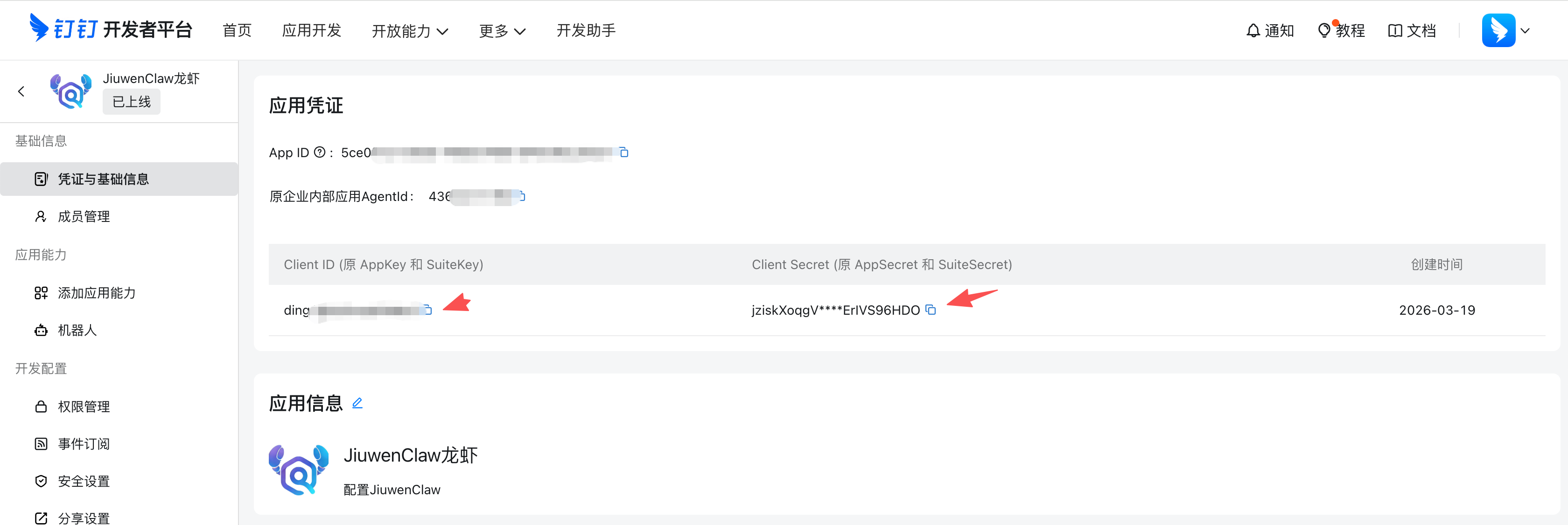The height and width of the screenshot is (525, 1568).
Task: Click the Client ID column header
Action: coord(384,265)
